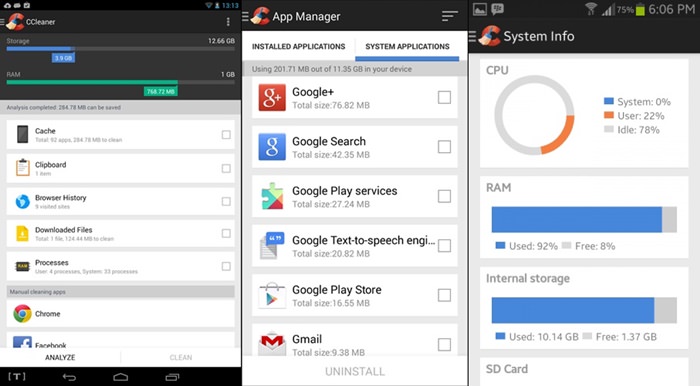This screenshot has width=700, height=386.
Task: Tap 'Using 201.71 MB out of 11.35 GB' text
Action: coord(332,69)
